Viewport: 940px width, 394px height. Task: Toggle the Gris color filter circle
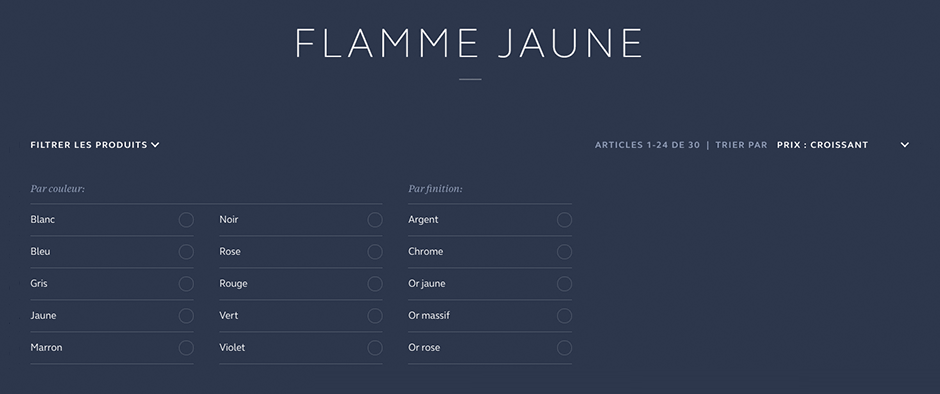coord(186,284)
